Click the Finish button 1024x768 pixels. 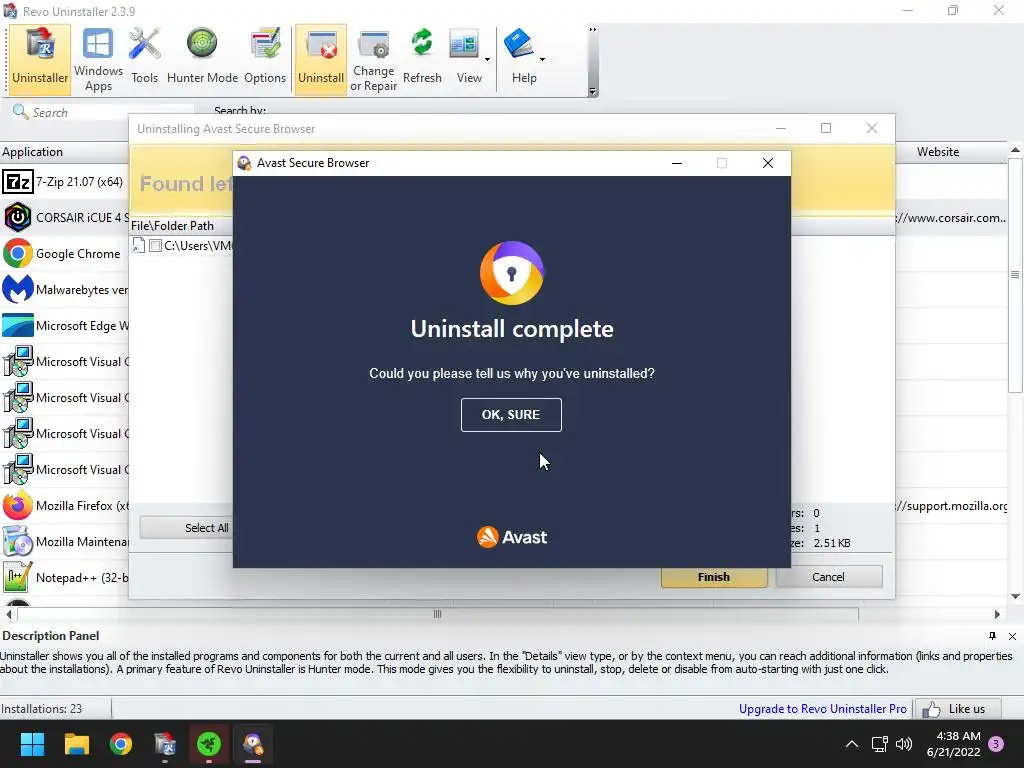pyautogui.click(x=714, y=577)
